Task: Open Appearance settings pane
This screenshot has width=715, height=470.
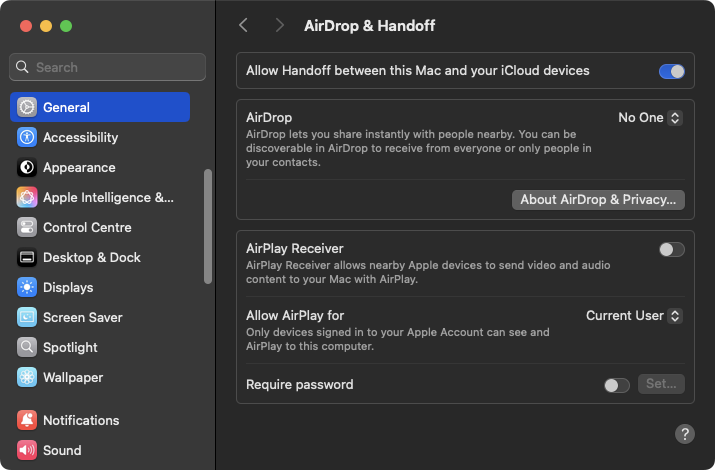Action: pos(100,167)
